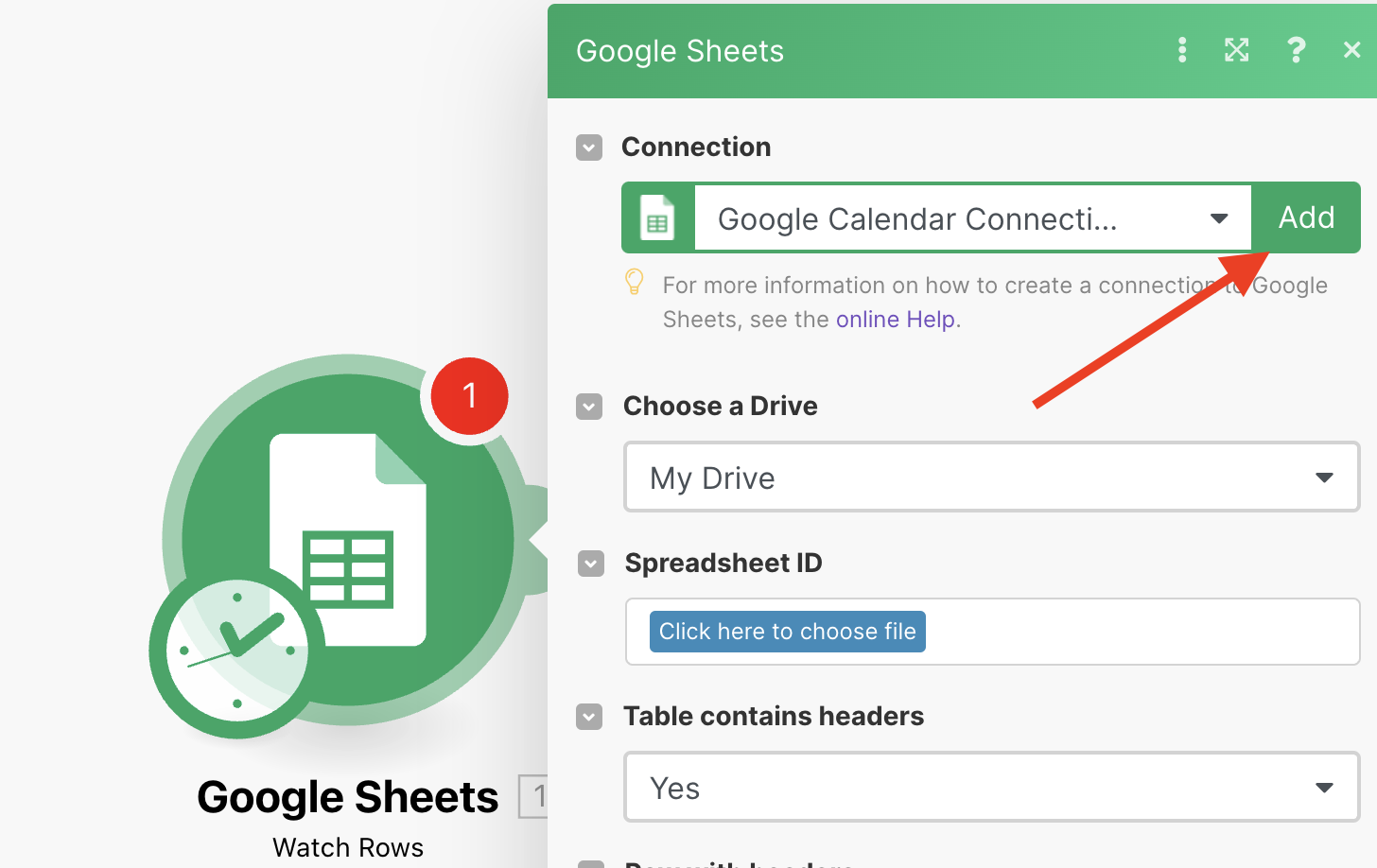Screen dimensions: 1377x868
Task: Collapse the Choose a Drive section toggle
Action: pos(589,407)
